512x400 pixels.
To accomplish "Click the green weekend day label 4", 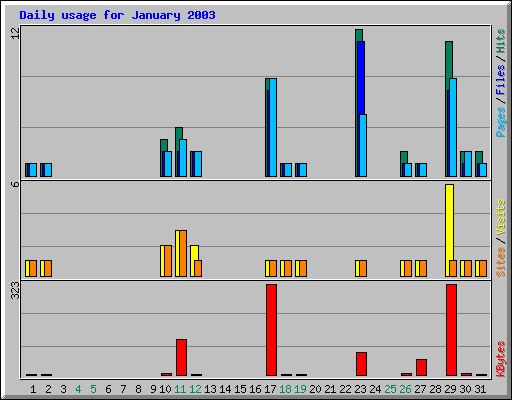I will 78,389.
